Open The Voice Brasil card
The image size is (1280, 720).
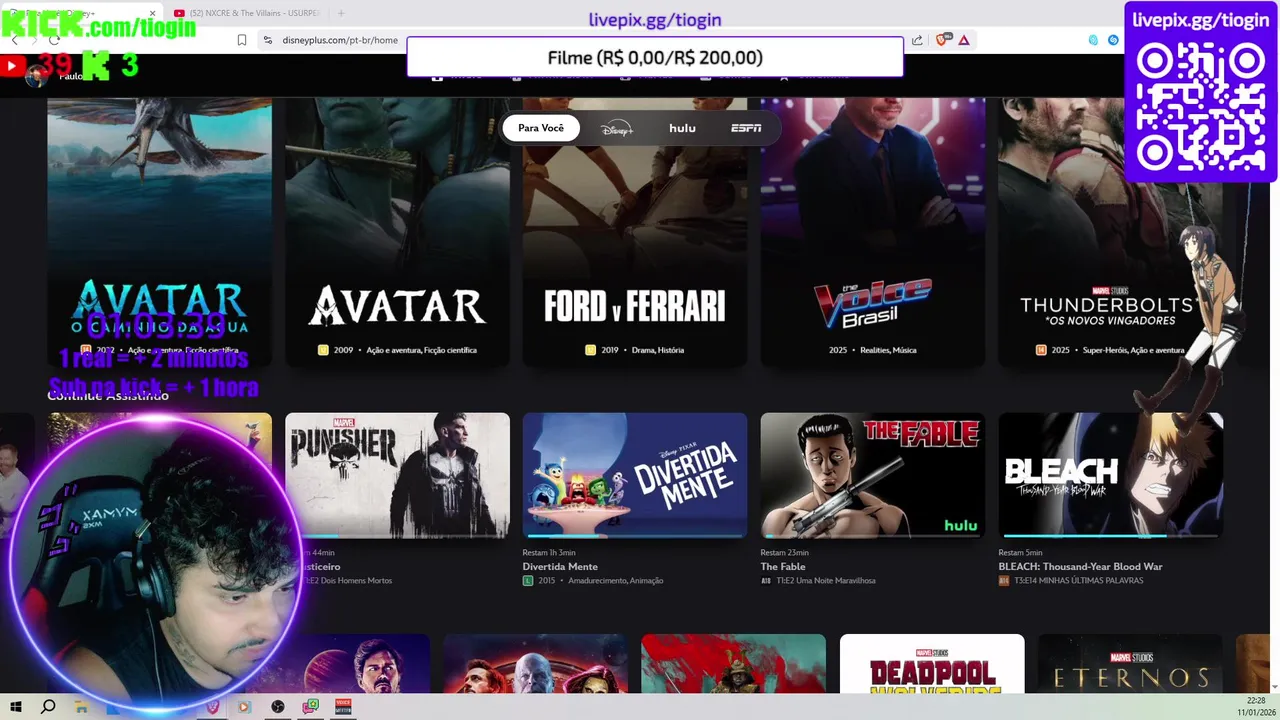[873, 232]
